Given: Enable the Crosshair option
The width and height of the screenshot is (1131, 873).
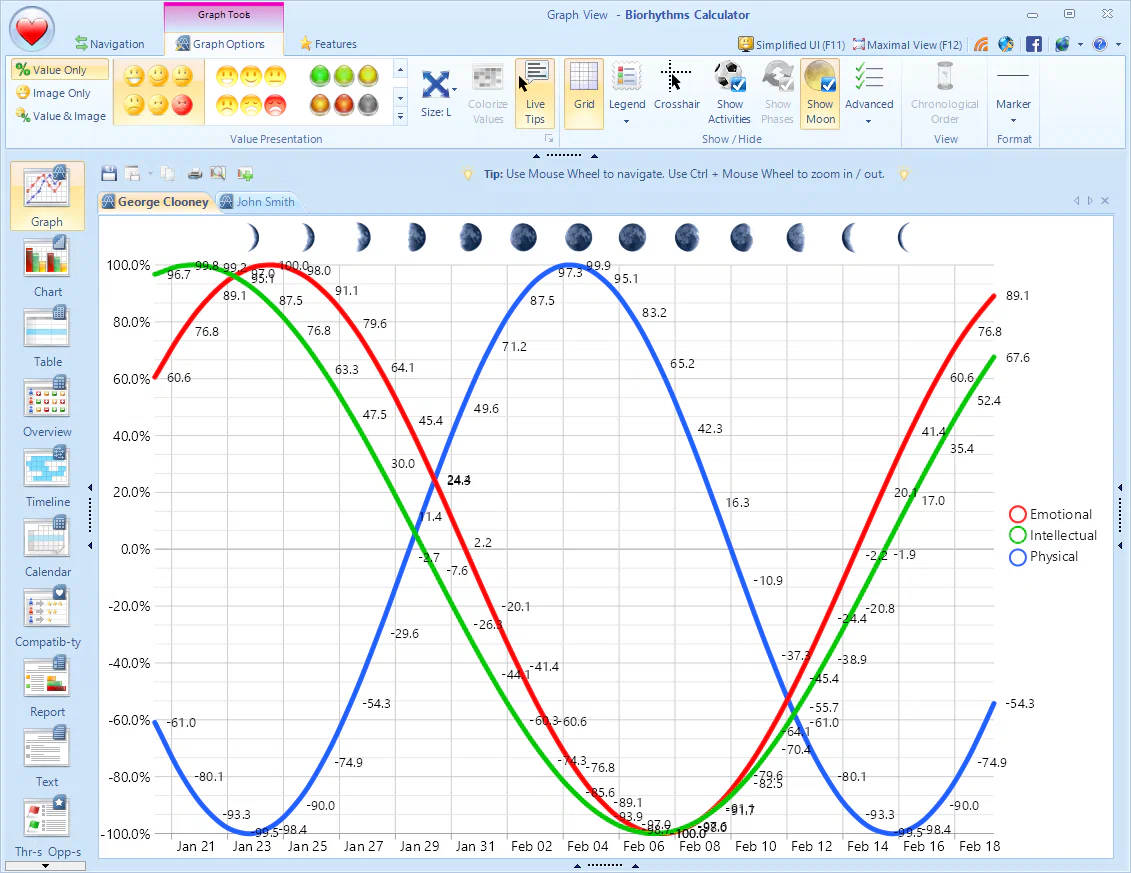Looking at the screenshot, I should [x=677, y=91].
